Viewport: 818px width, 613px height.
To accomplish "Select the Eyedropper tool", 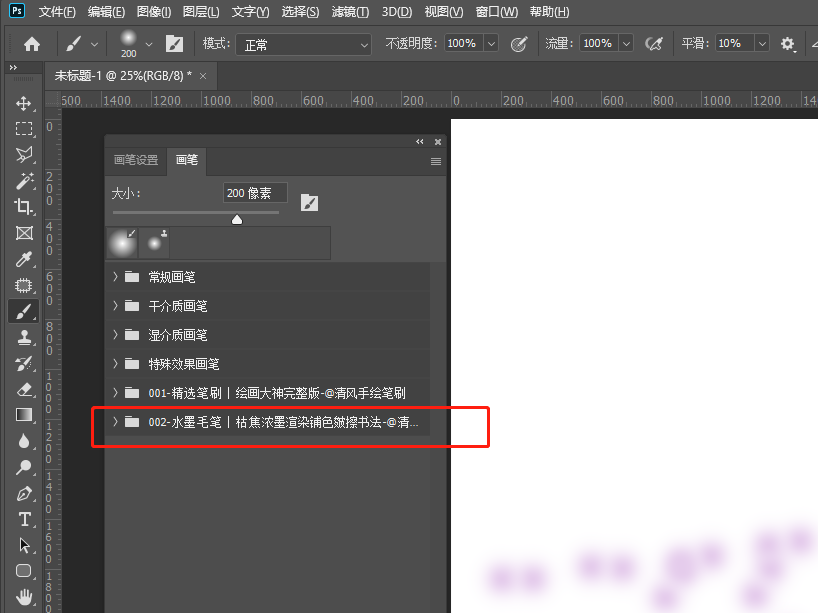I will click(x=23, y=259).
